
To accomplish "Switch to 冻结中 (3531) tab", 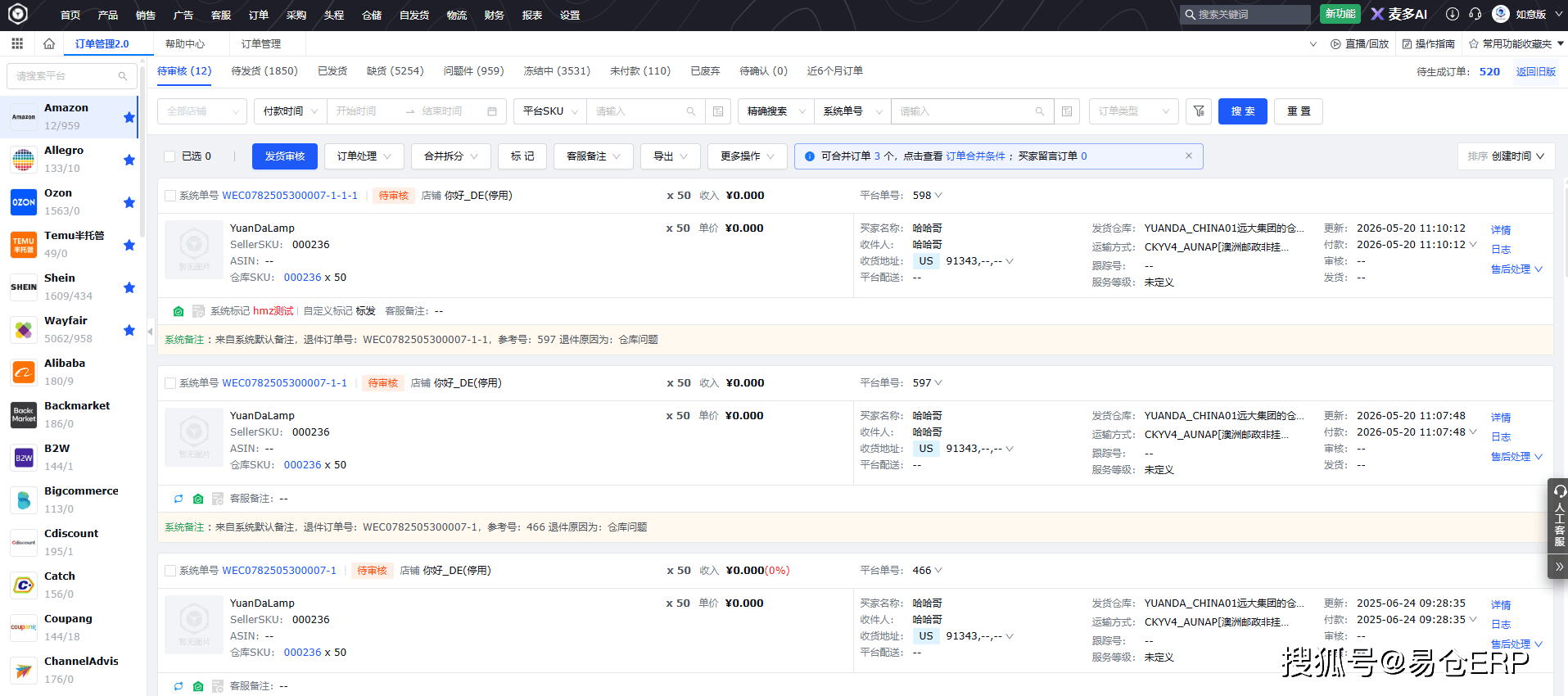I will (557, 71).
